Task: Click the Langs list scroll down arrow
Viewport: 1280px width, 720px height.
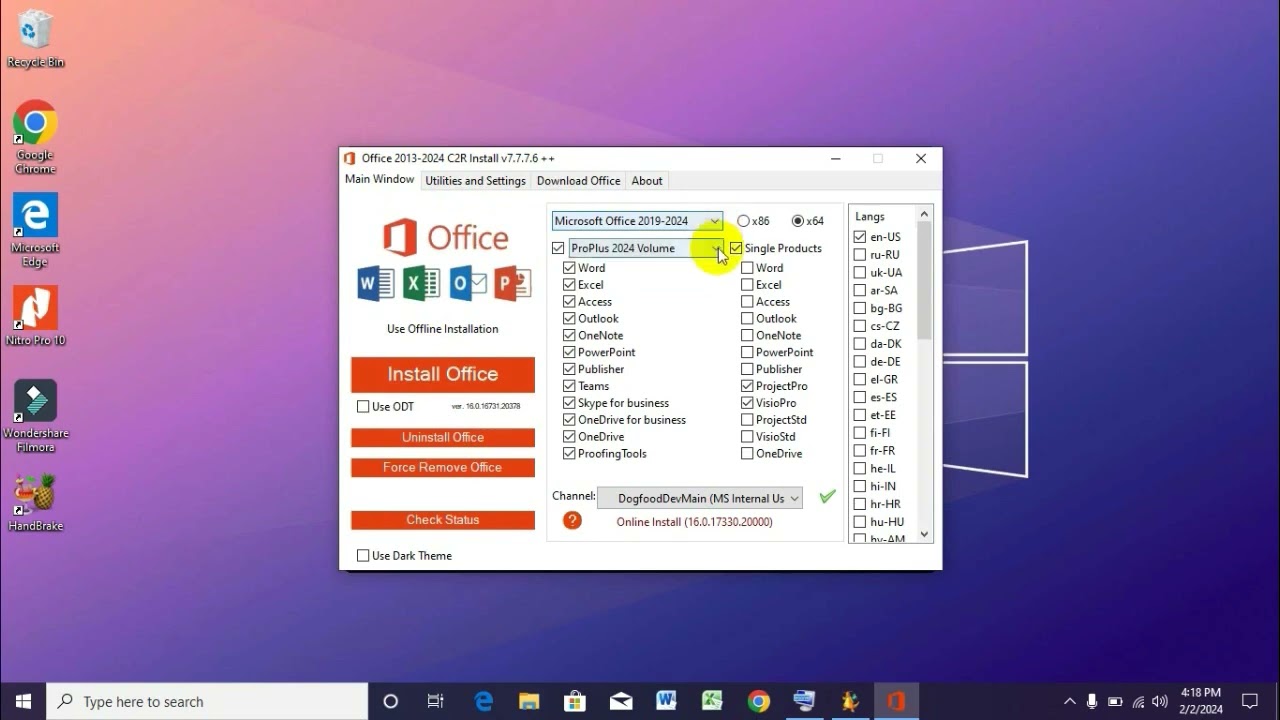Action: coord(925,535)
